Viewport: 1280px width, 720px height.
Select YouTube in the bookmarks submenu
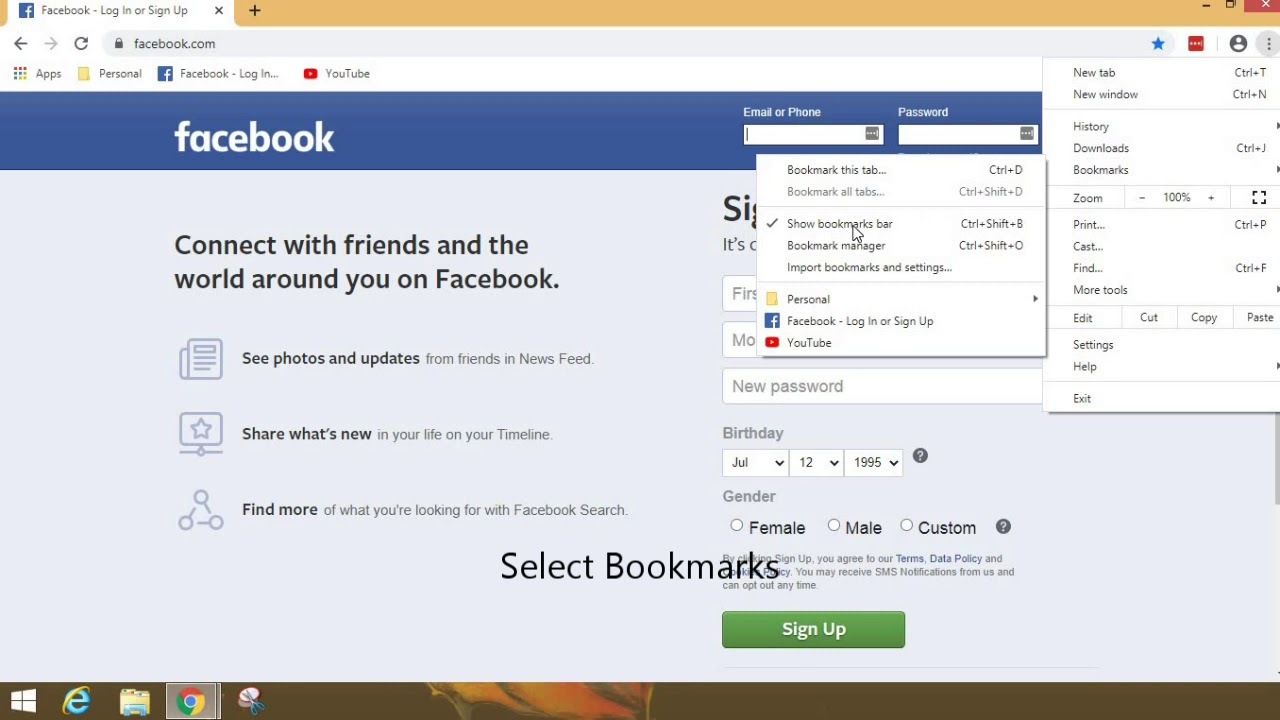pyautogui.click(x=900, y=343)
